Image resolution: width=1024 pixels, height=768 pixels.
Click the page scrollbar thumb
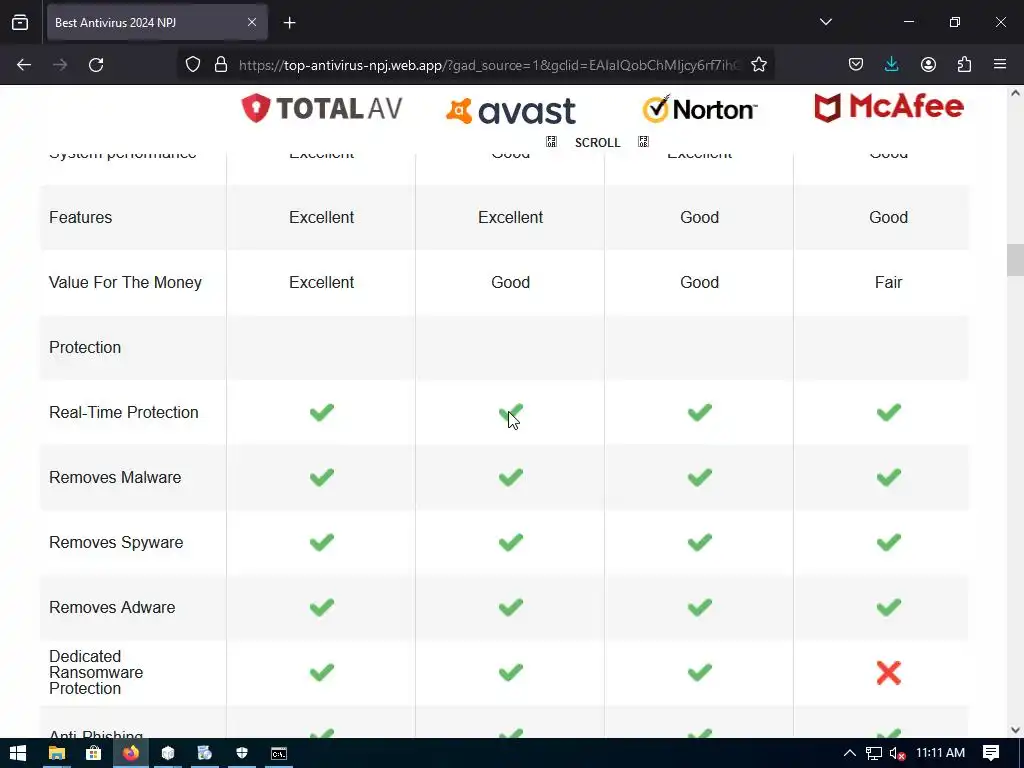click(1015, 260)
